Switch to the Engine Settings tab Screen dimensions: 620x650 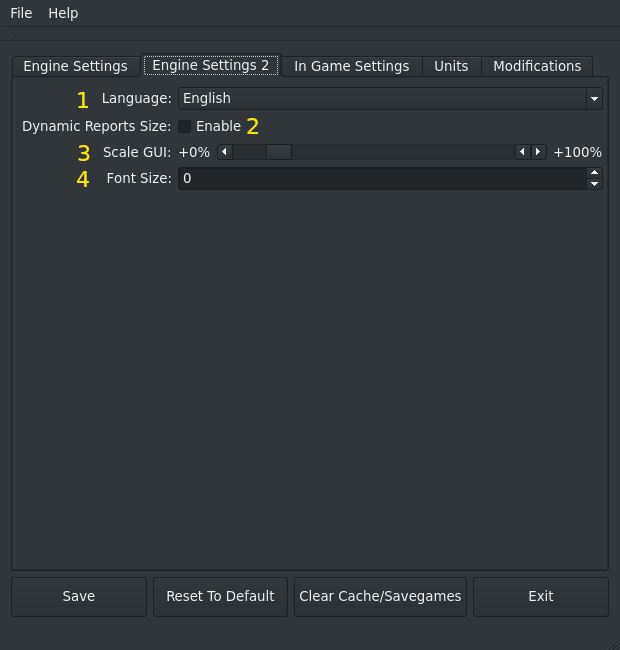coord(75,66)
